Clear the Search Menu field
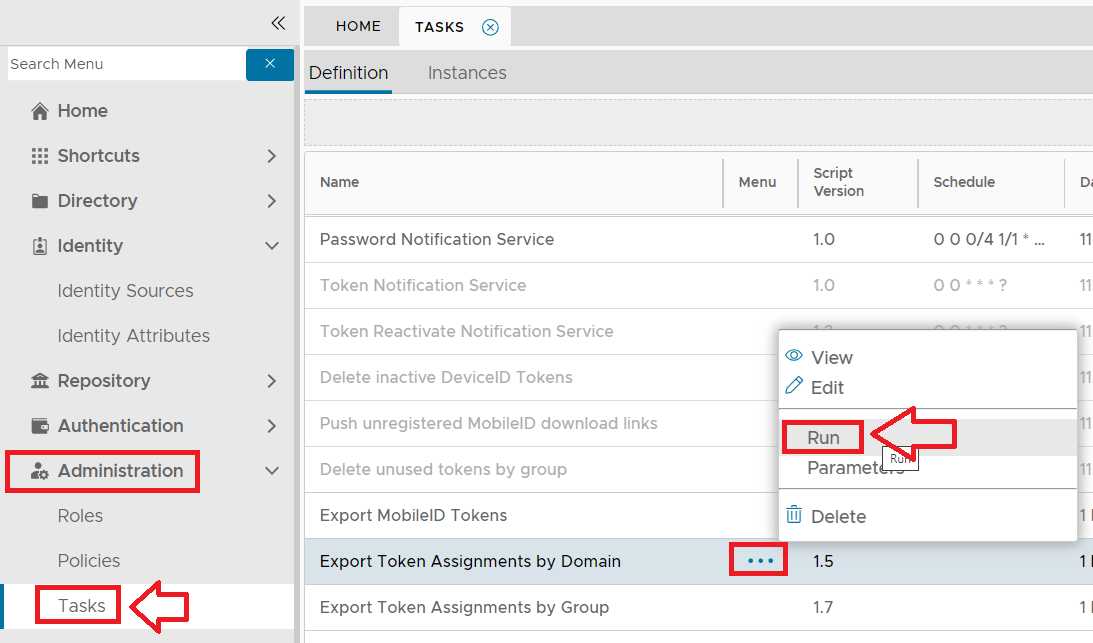Screen dimensions: 1093x643 [x=269, y=64]
